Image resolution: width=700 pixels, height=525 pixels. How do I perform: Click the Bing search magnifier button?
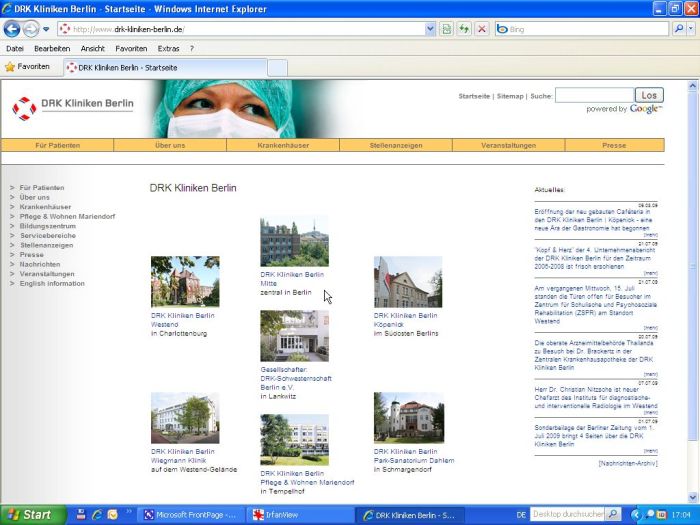coord(679,29)
